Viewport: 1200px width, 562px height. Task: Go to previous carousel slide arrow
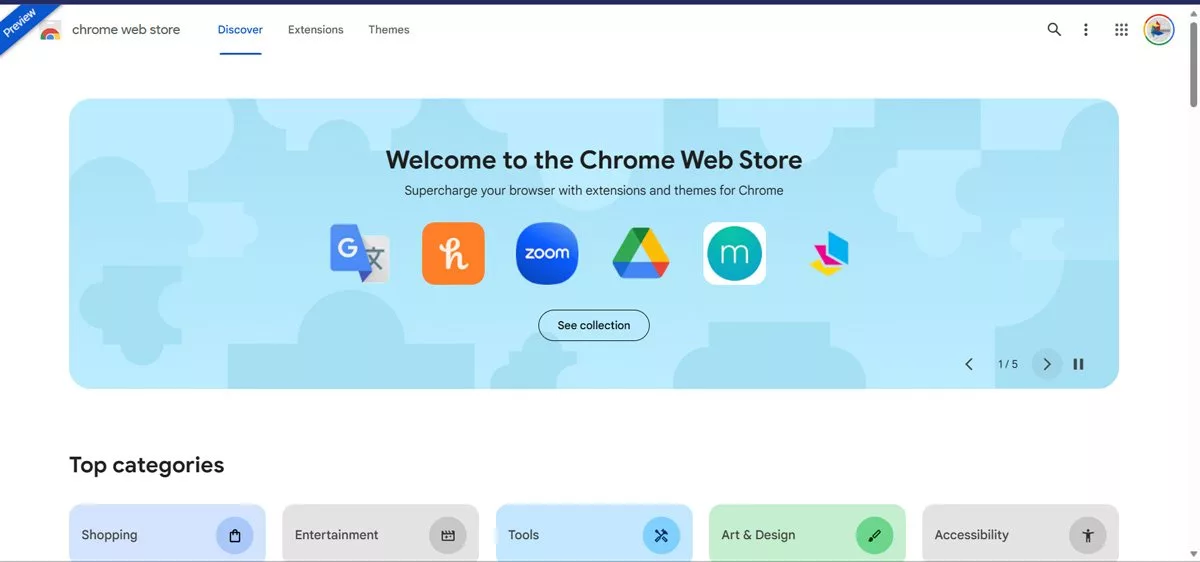pyautogui.click(x=969, y=364)
